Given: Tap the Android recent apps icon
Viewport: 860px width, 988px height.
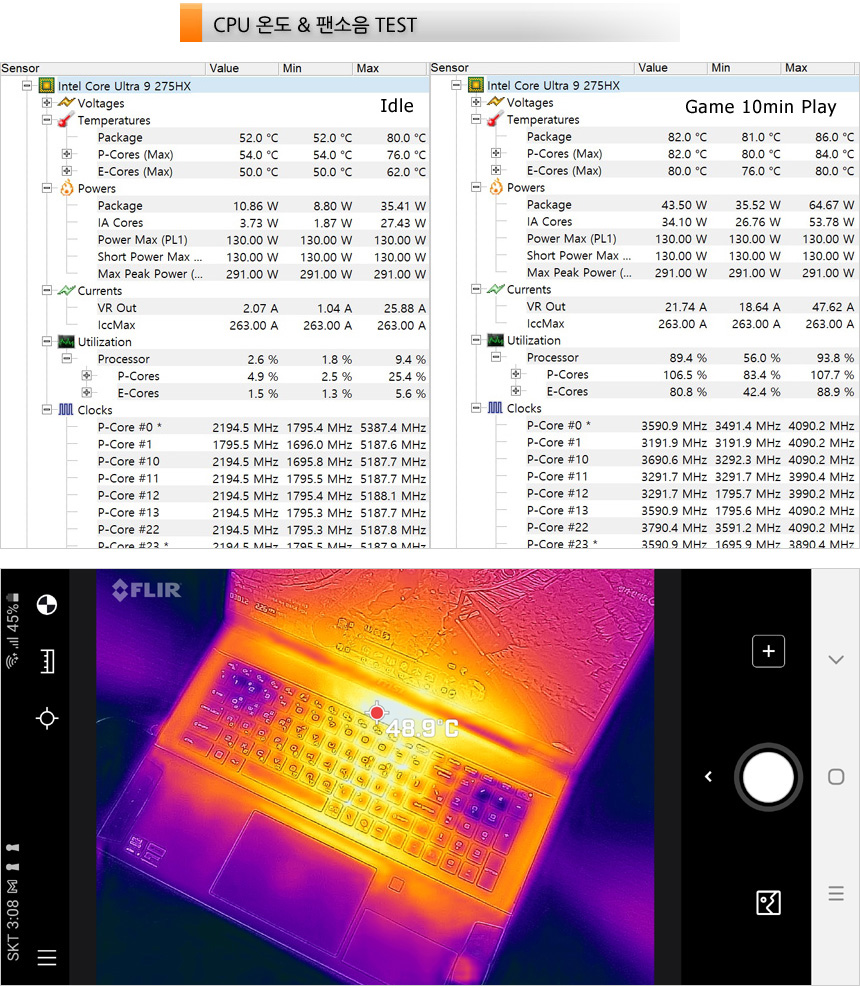Looking at the screenshot, I should click(836, 894).
